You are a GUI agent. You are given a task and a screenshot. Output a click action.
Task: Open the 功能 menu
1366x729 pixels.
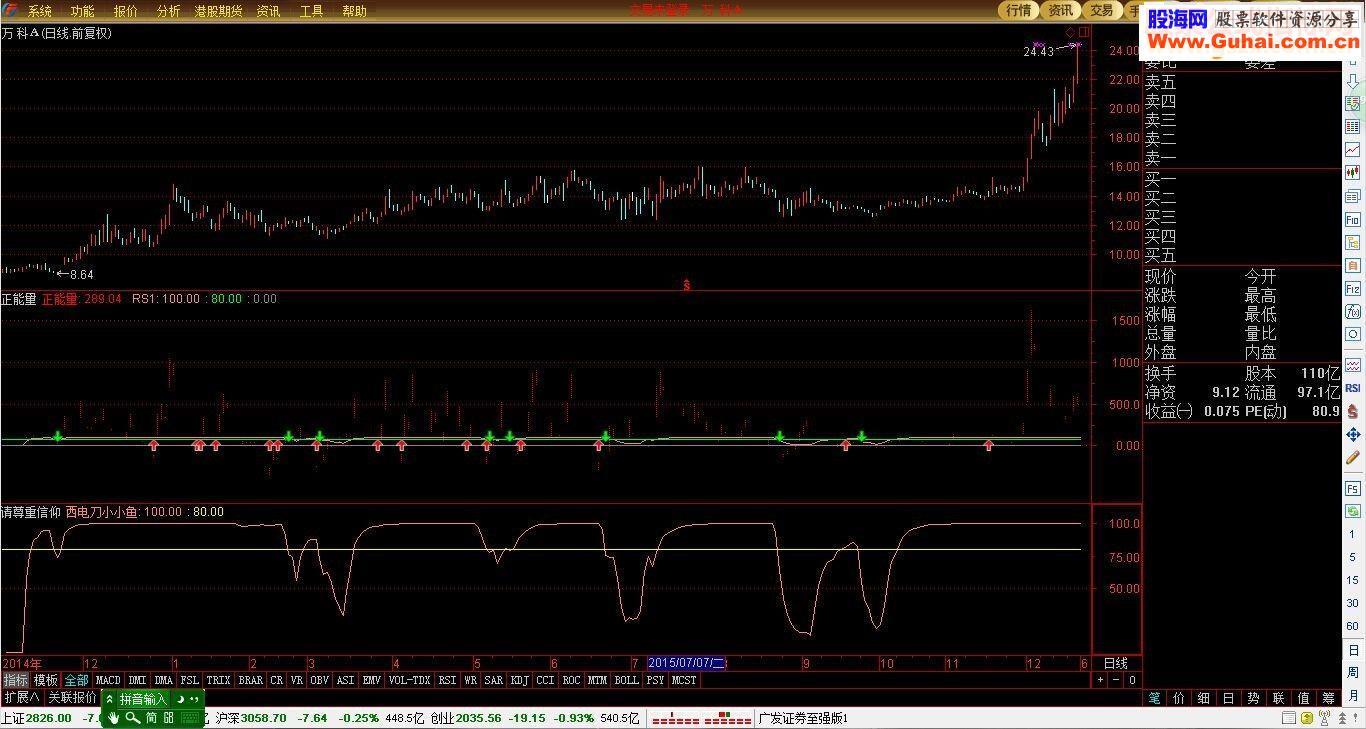pyautogui.click(x=82, y=11)
